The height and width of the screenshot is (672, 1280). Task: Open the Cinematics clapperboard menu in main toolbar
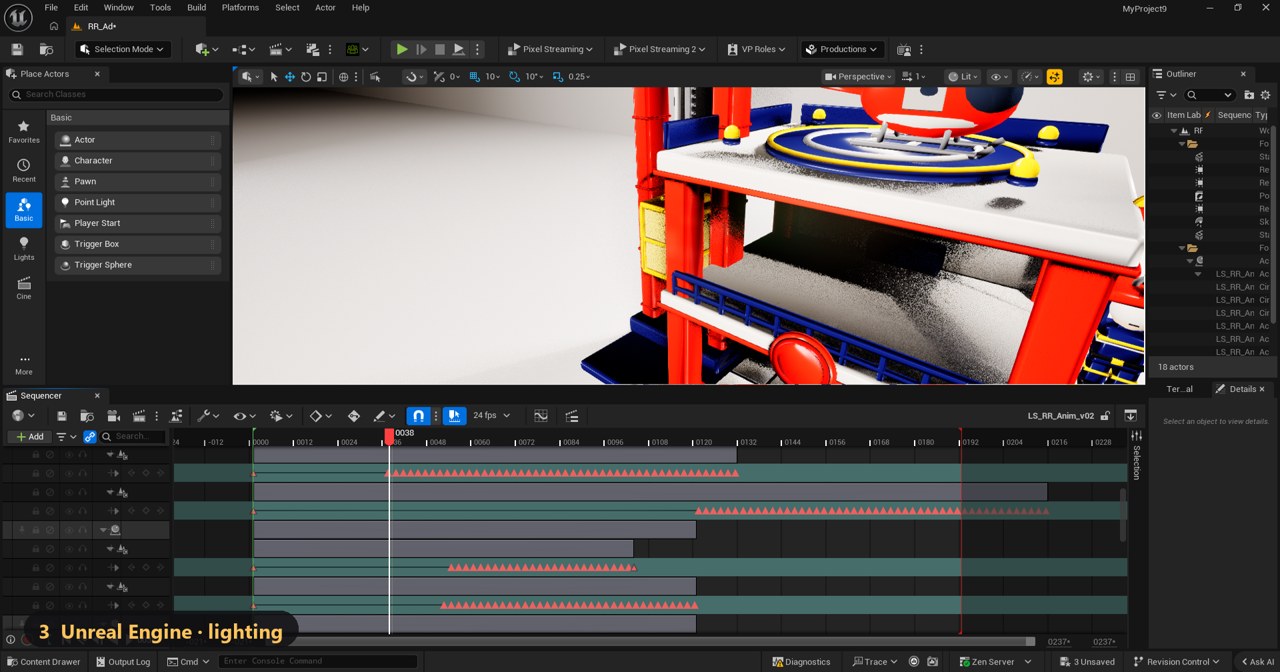[x=279, y=49]
